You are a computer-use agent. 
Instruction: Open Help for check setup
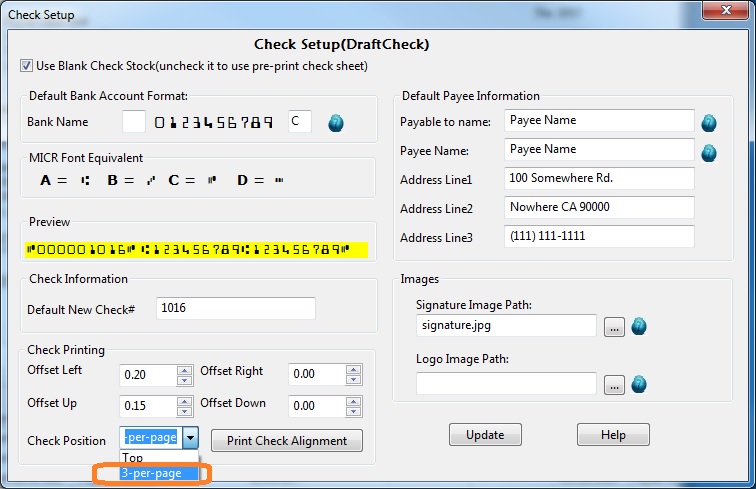tap(613, 435)
